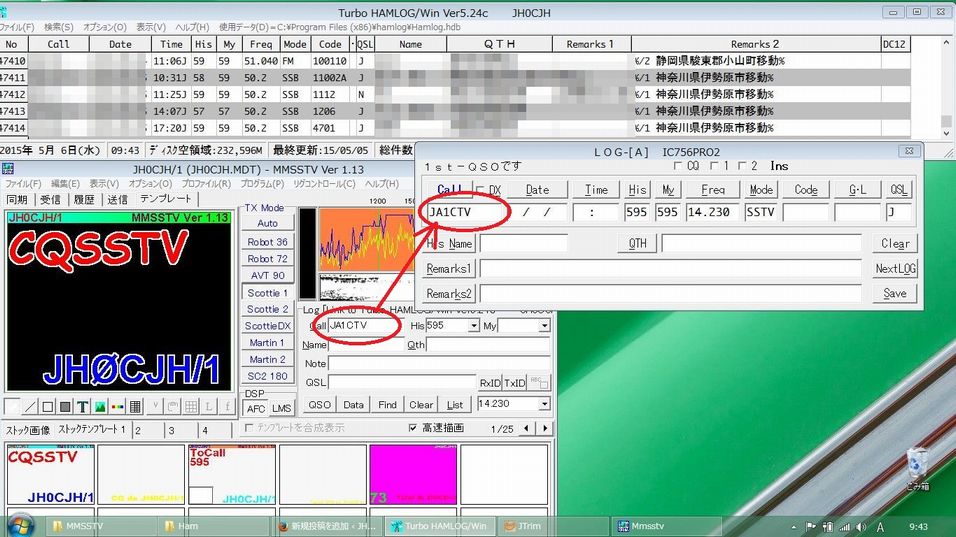Select the line drawing tool in MMSSTV
Screen dimensions: 956x537
tap(30, 407)
